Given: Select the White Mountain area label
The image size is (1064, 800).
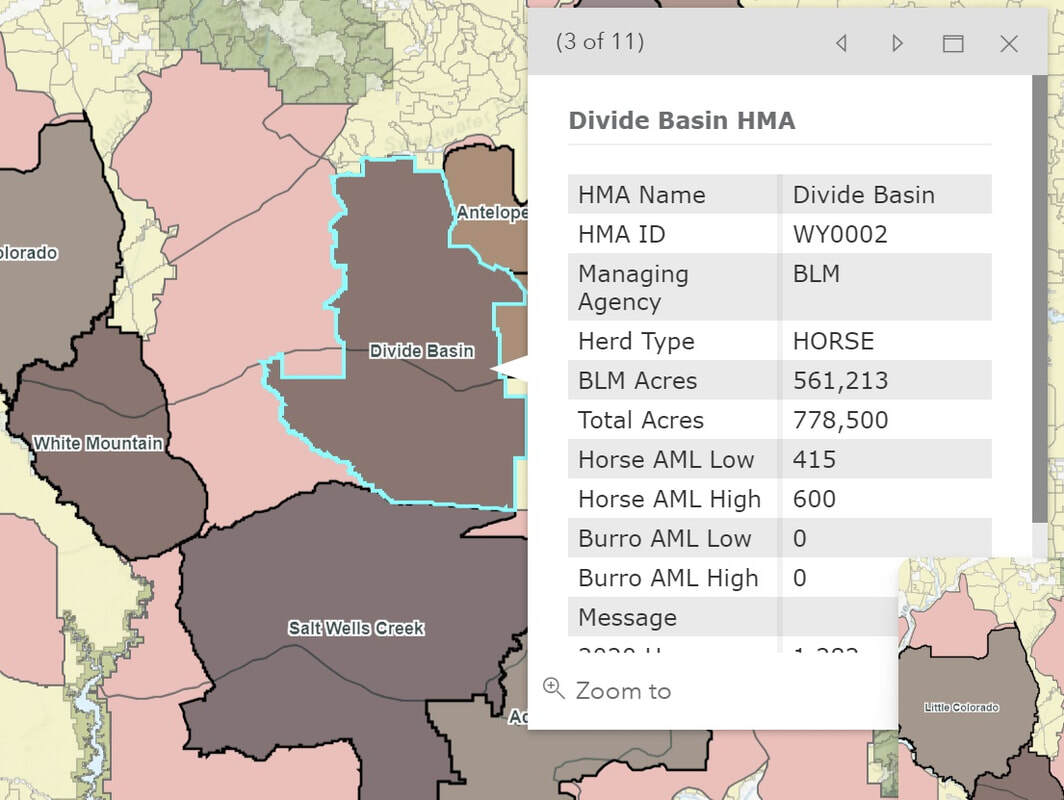Looking at the screenshot, I should (x=98, y=443).
